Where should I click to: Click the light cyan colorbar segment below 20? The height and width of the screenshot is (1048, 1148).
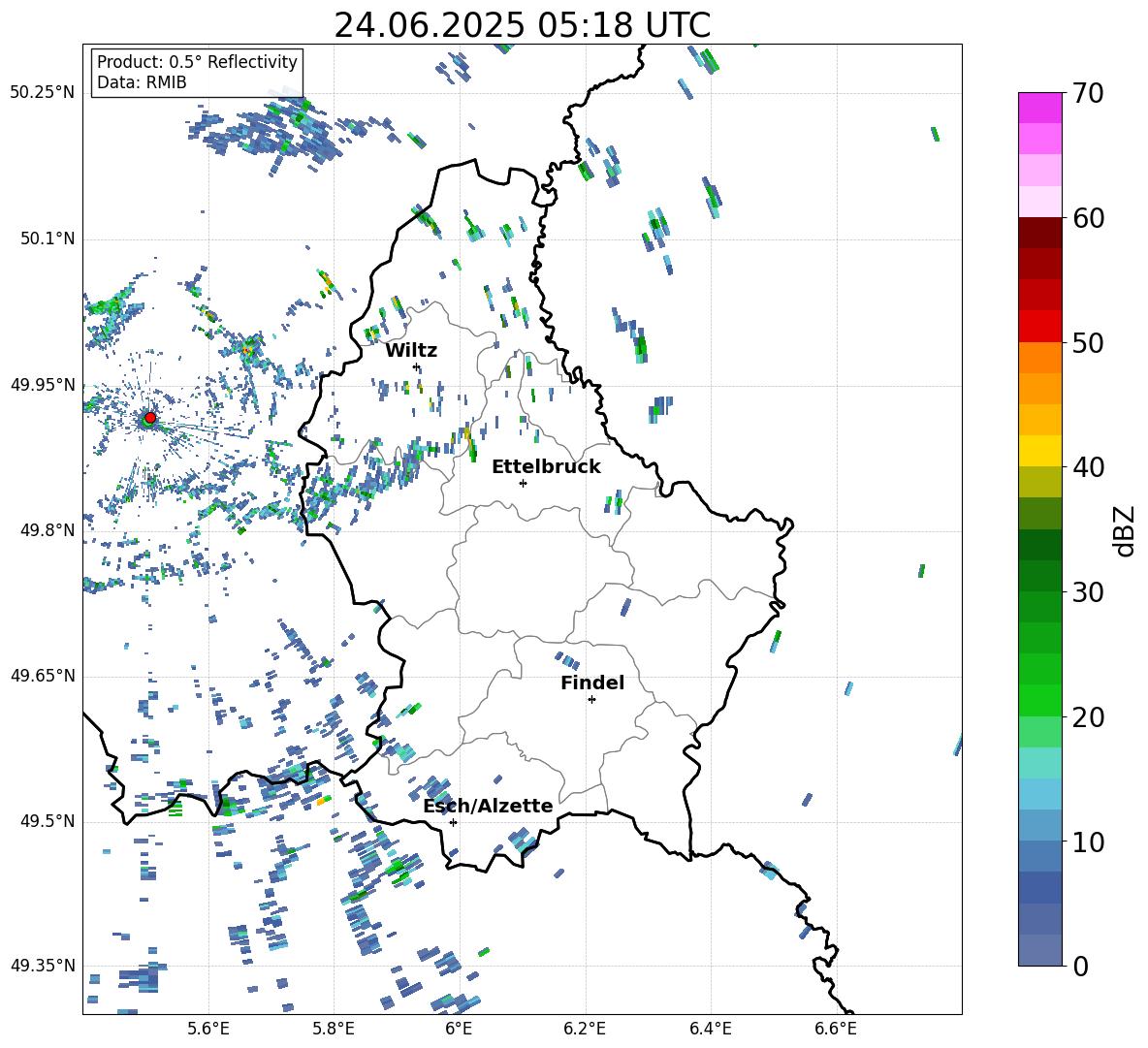(x=1039, y=763)
